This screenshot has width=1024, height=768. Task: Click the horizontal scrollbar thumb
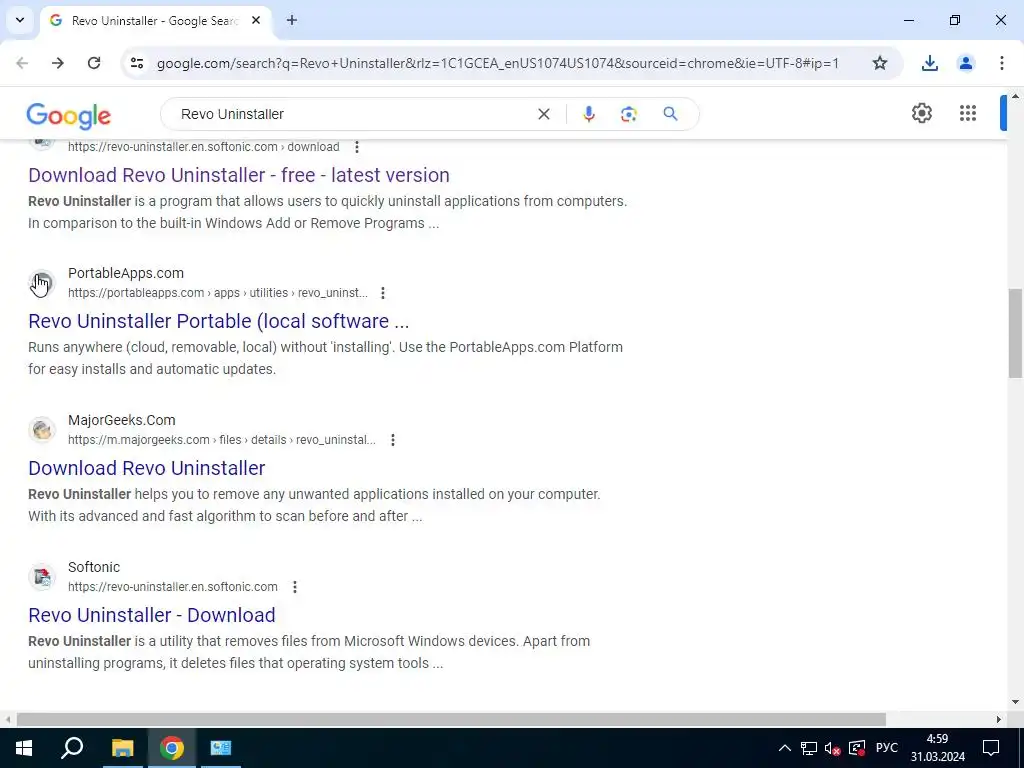(x=451, y=719)
